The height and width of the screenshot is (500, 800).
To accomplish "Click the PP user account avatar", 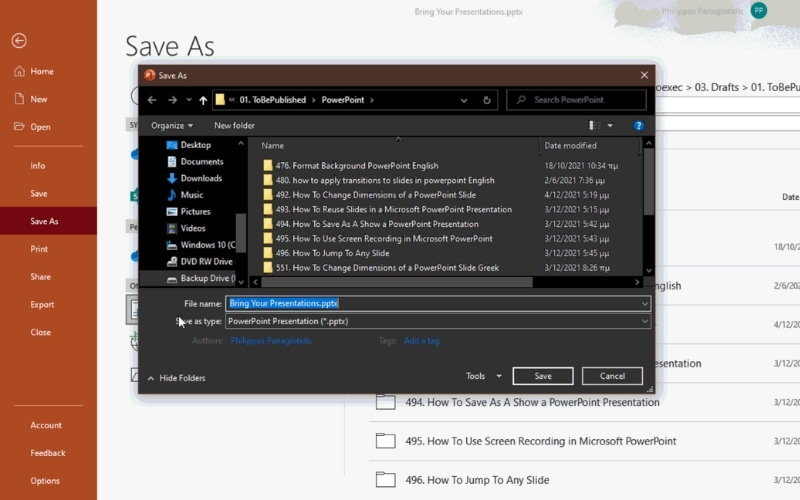I will [759, 10].
